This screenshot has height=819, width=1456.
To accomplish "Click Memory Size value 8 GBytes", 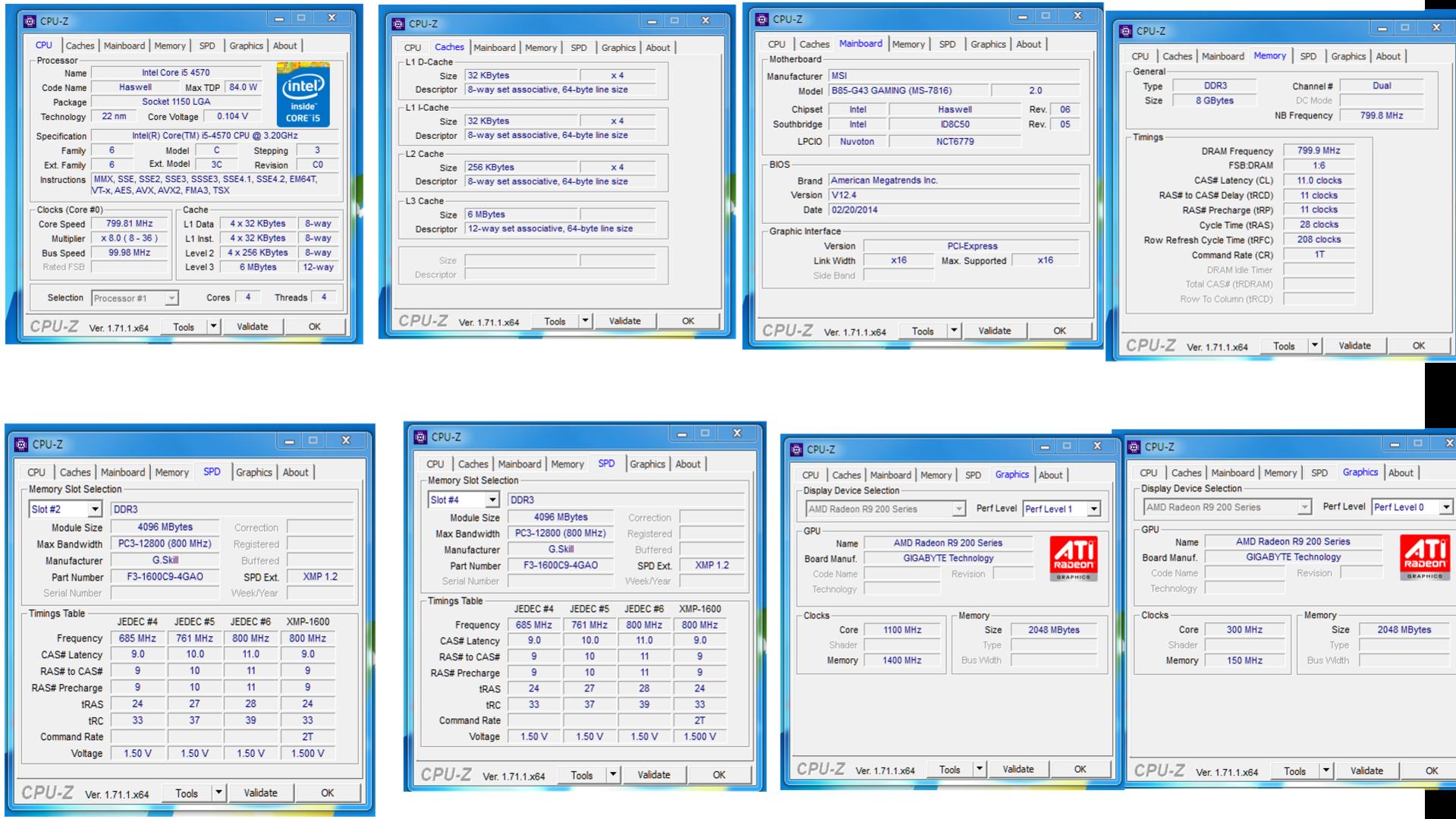I will point(1214,101).
